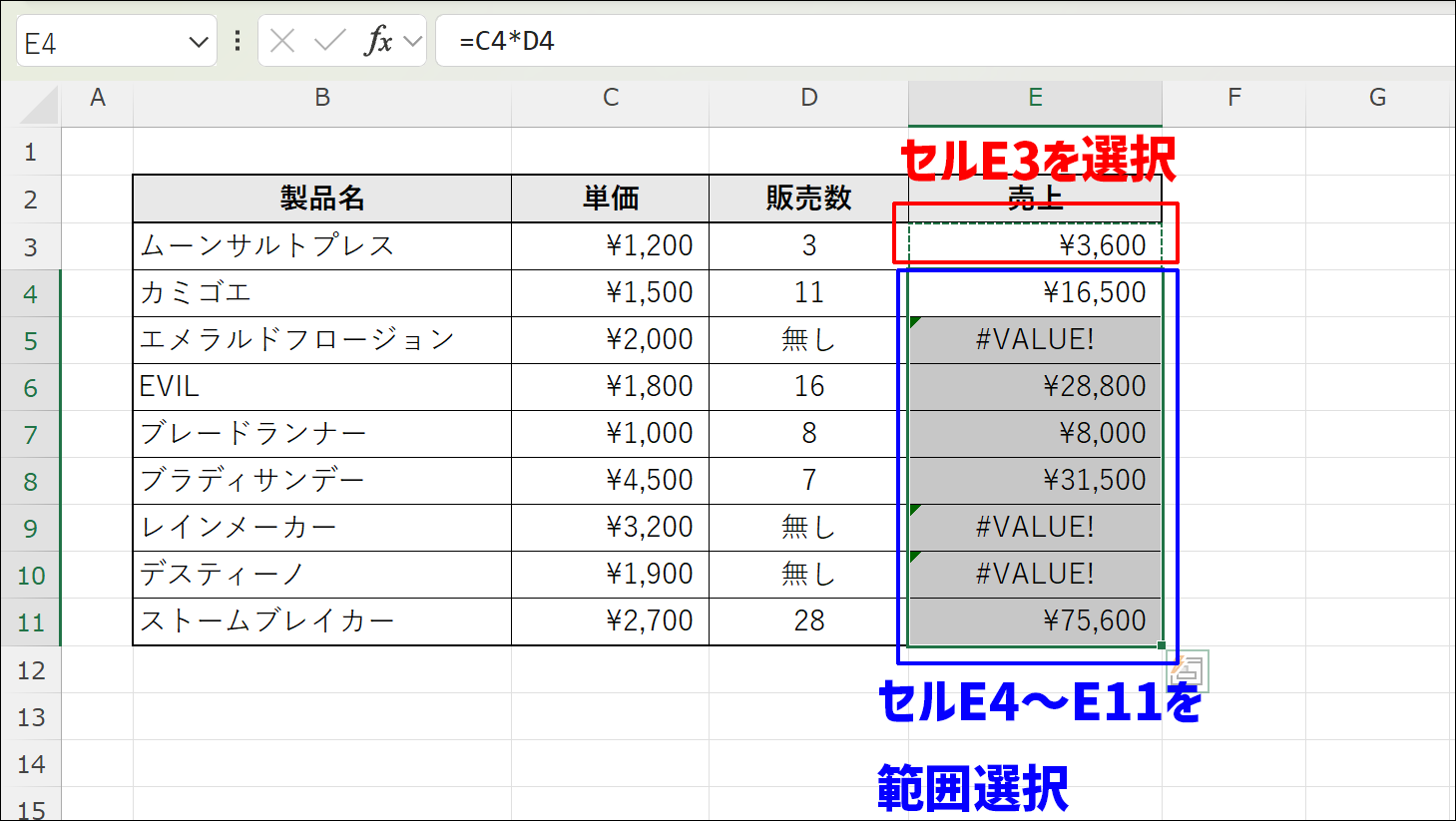Click the 無し value cell in D10

808,574
